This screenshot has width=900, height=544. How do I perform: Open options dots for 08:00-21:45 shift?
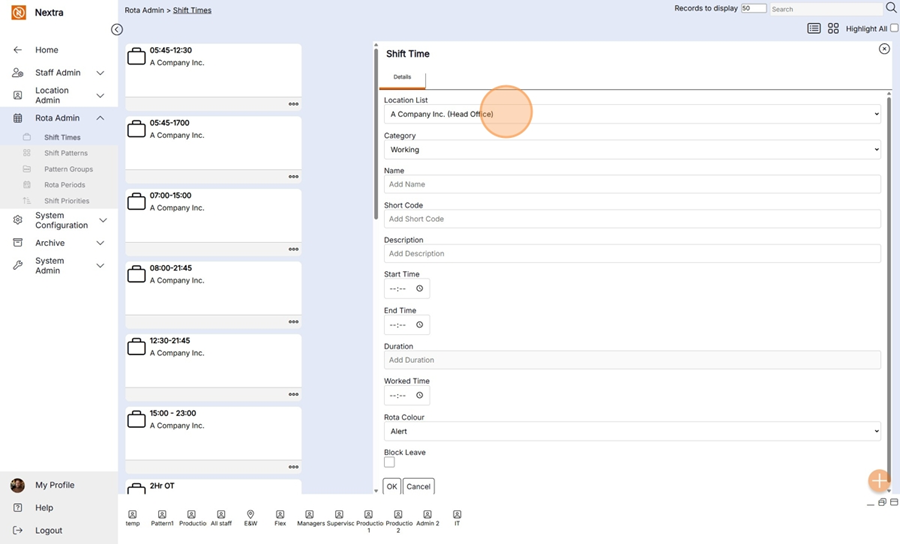point(293,322)
